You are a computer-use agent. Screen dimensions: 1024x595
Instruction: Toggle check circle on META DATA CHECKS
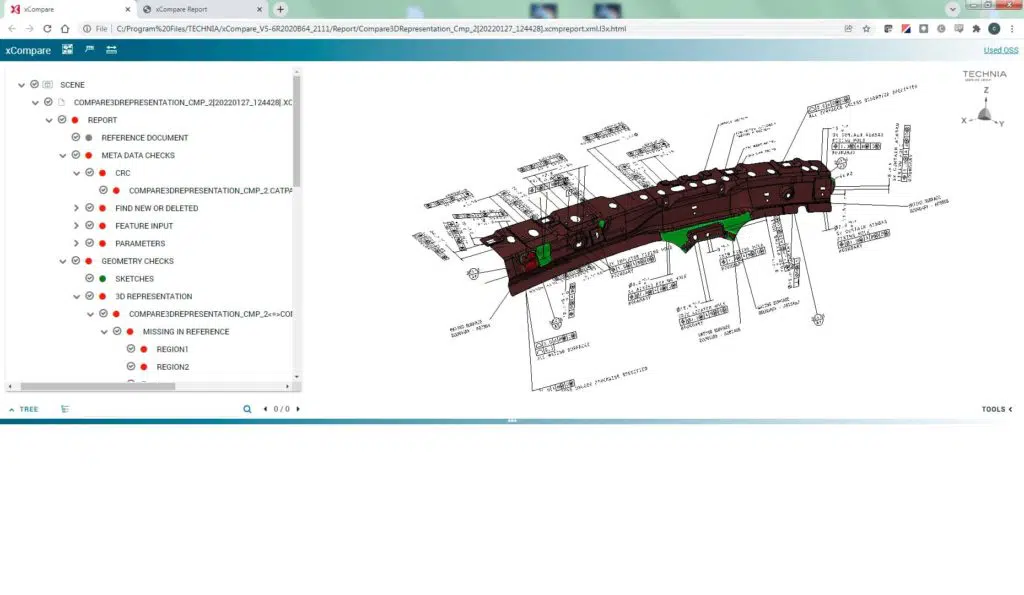tap(76, 155)
